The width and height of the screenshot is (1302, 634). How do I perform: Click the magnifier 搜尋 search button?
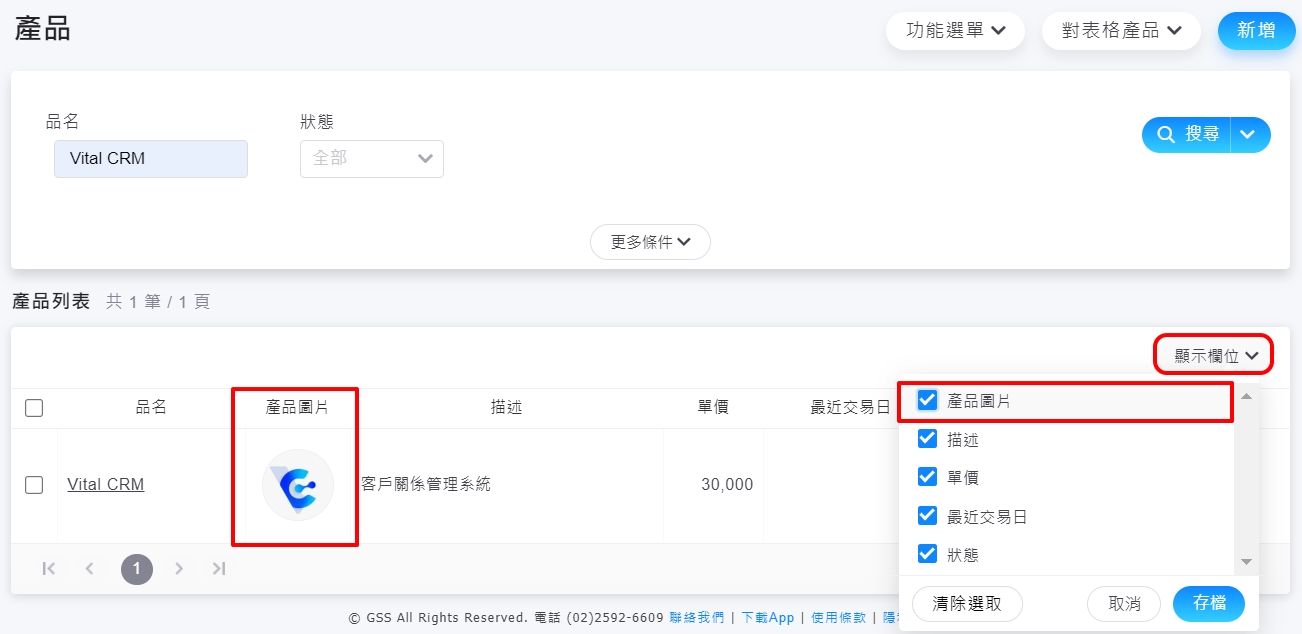click(x=1187, y=135)
